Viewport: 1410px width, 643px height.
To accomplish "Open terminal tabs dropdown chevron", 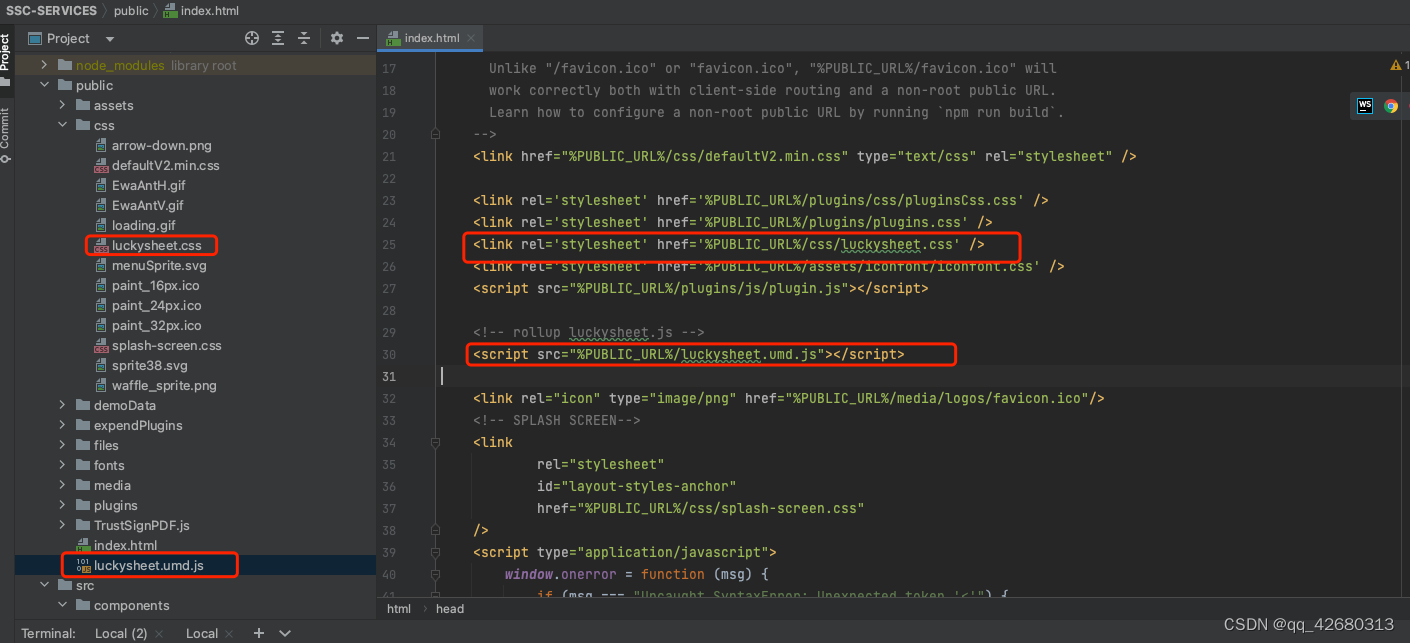I will (x=285, y=633).
